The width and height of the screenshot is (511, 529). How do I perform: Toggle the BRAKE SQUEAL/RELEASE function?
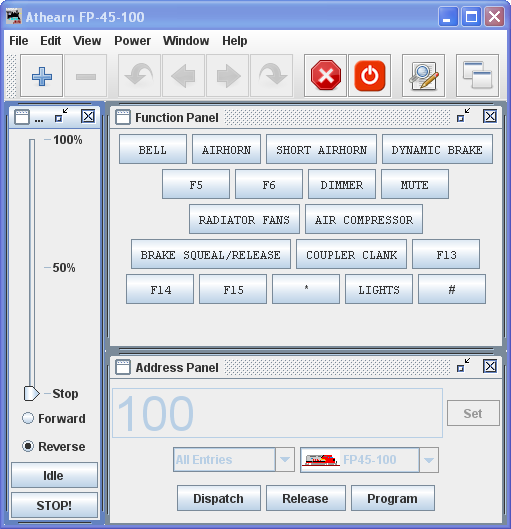coord(211,254)
